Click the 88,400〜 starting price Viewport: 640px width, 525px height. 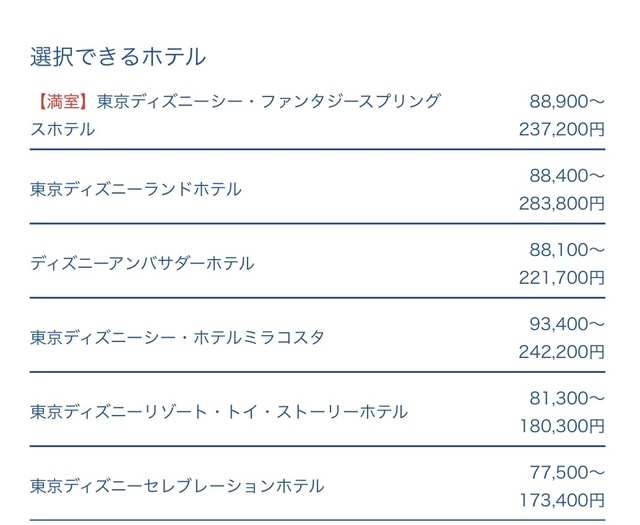pyautogui.click(x=567, y=176)
